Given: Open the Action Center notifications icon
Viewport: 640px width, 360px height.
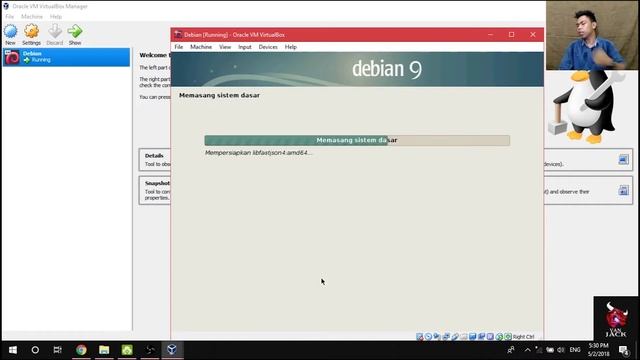Looking at the screenshot, I should pyautogui.click(x=624, y=350).
